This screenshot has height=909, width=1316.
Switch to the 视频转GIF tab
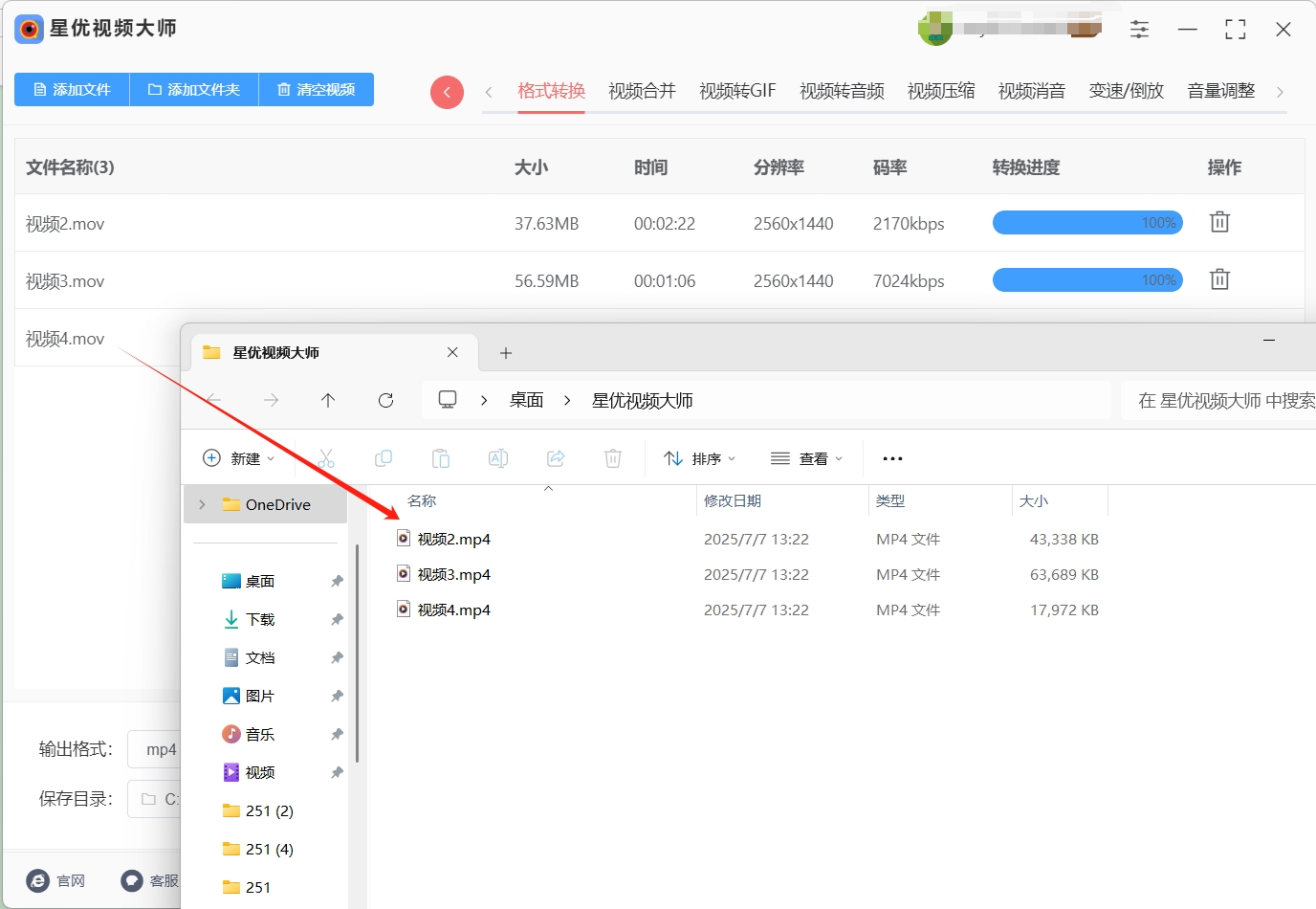737,91
